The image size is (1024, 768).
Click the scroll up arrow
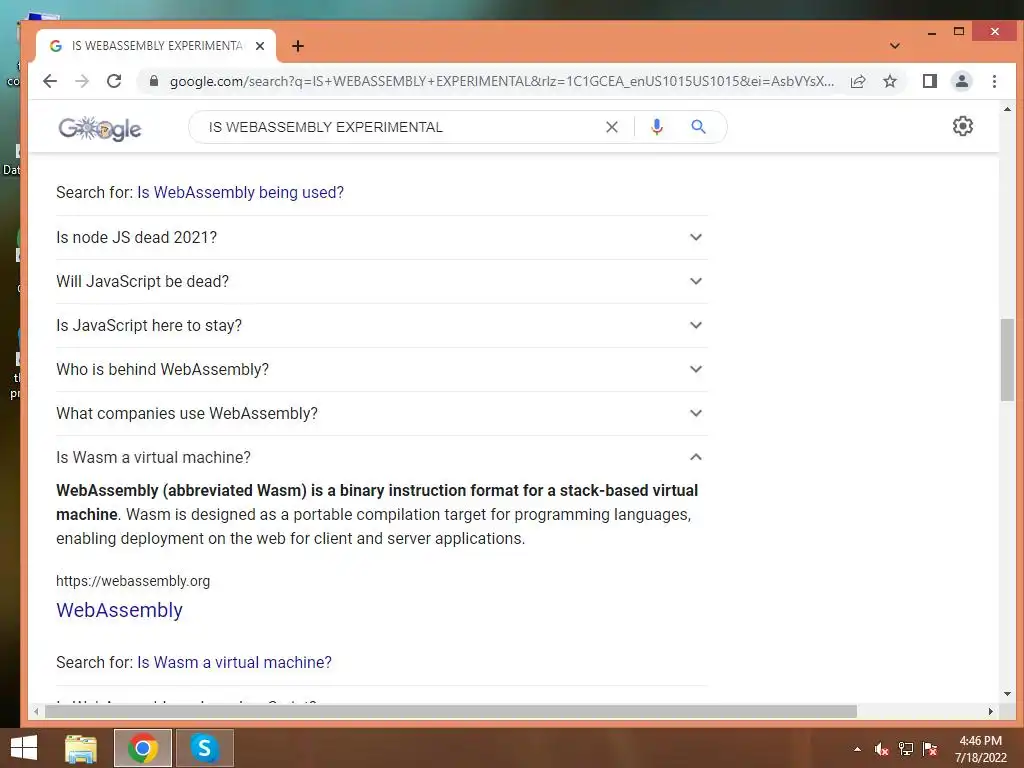point(1006,110)
